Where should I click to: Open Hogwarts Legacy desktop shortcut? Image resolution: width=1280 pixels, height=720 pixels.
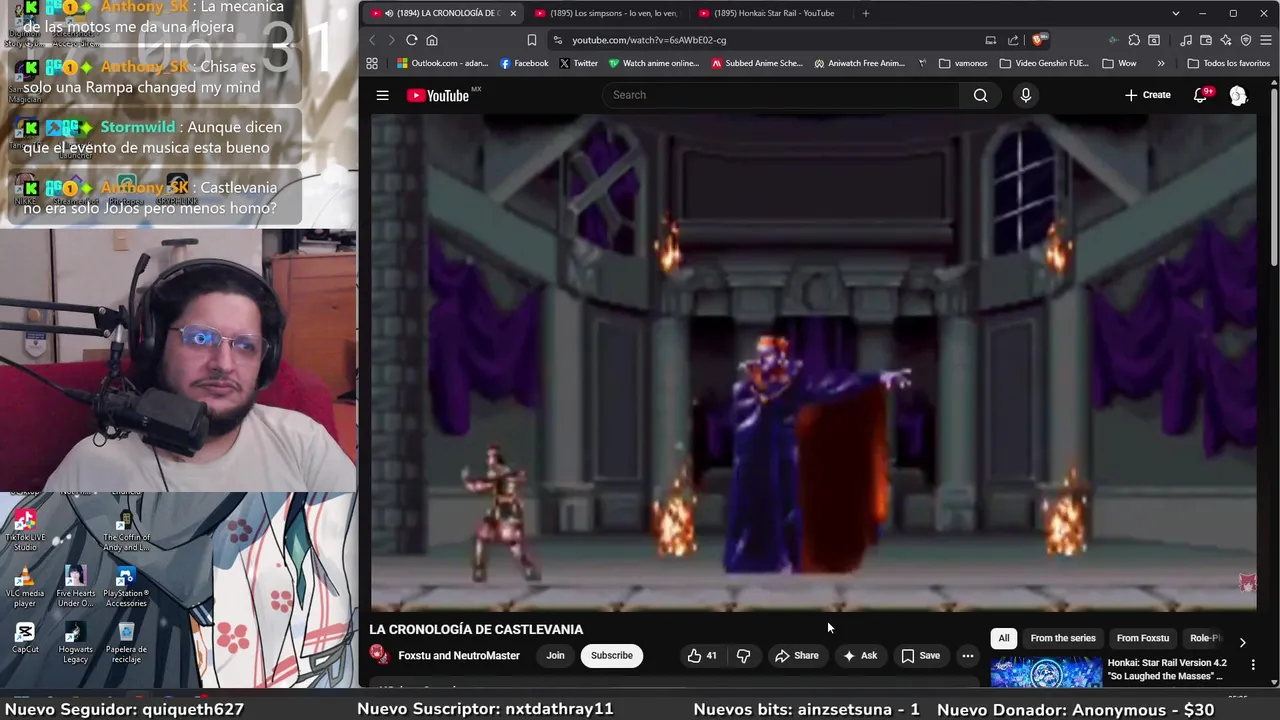point(75,643)
